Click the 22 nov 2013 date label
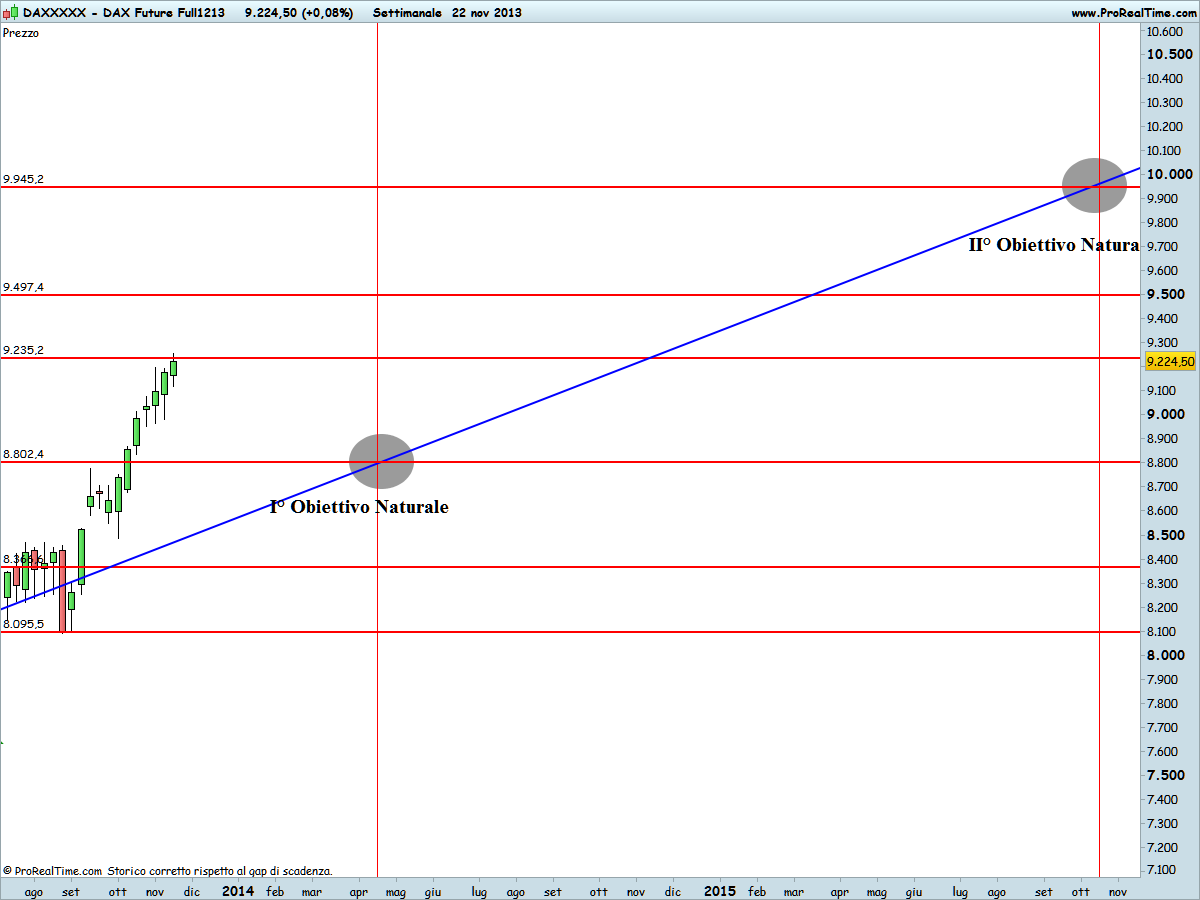Viewport: 1200px width, 900px height. pyautogui.click(x=486, y=13)
